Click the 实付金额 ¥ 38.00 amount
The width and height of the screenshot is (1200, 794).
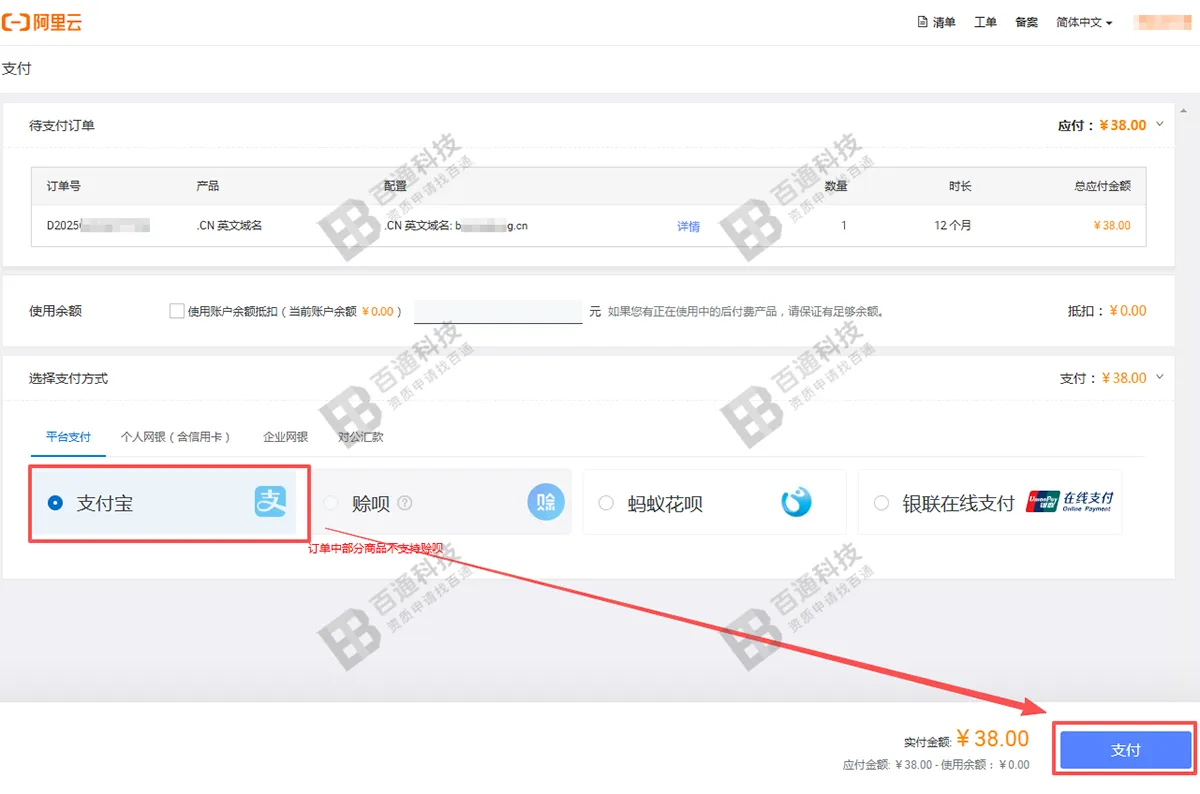[x=966, y=739]
